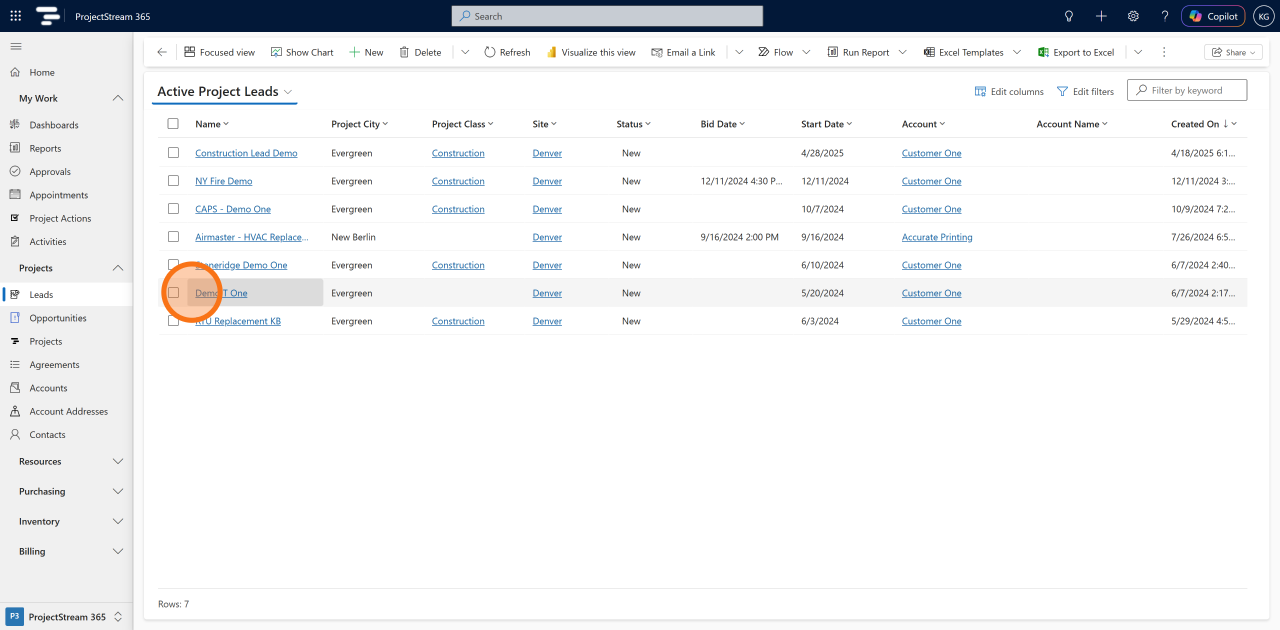
Task: Open the more commands vertical ellipsis
Action: pos(1164,52)
